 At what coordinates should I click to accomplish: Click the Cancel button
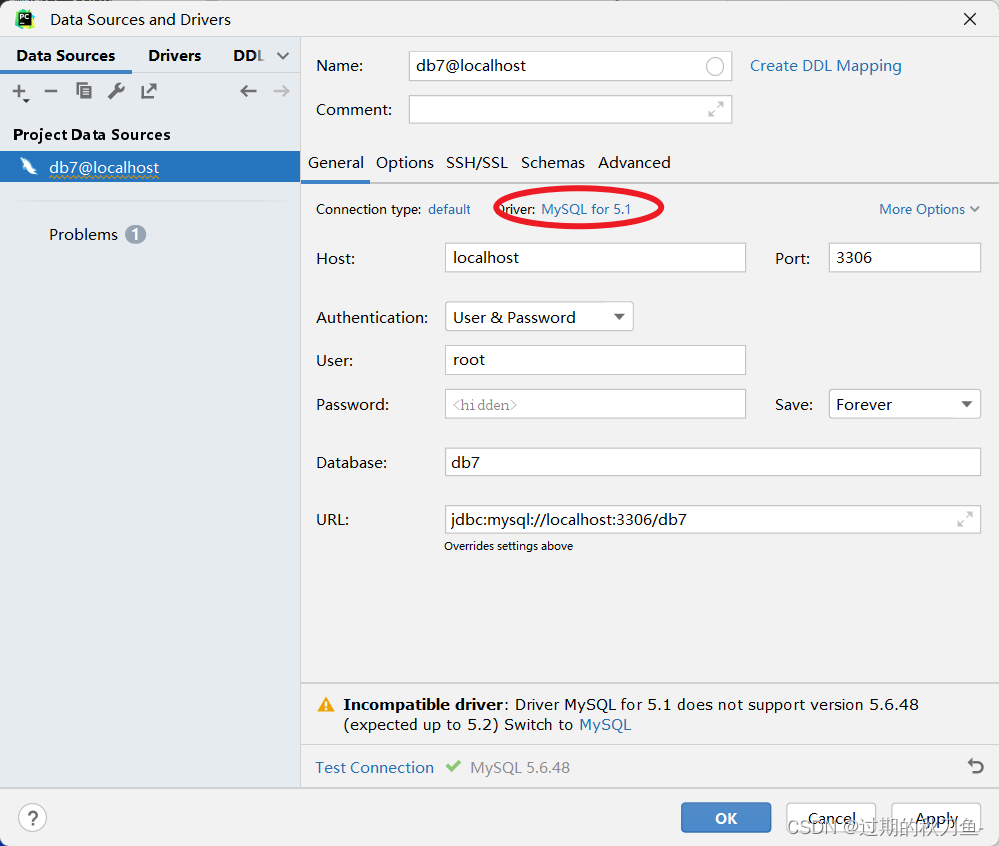tap(831, 817)
